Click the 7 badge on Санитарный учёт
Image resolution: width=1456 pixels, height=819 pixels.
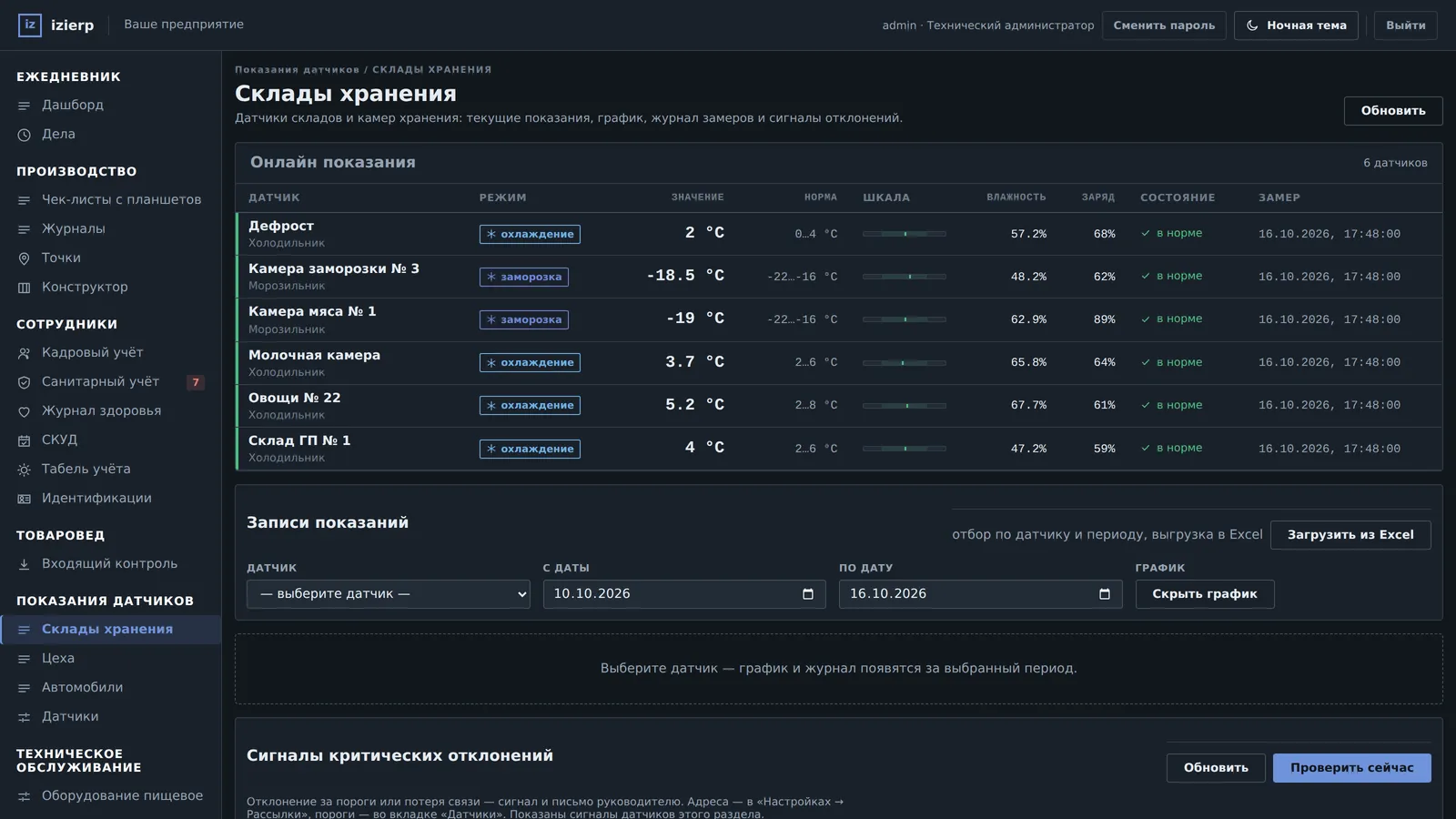(196, 382)
